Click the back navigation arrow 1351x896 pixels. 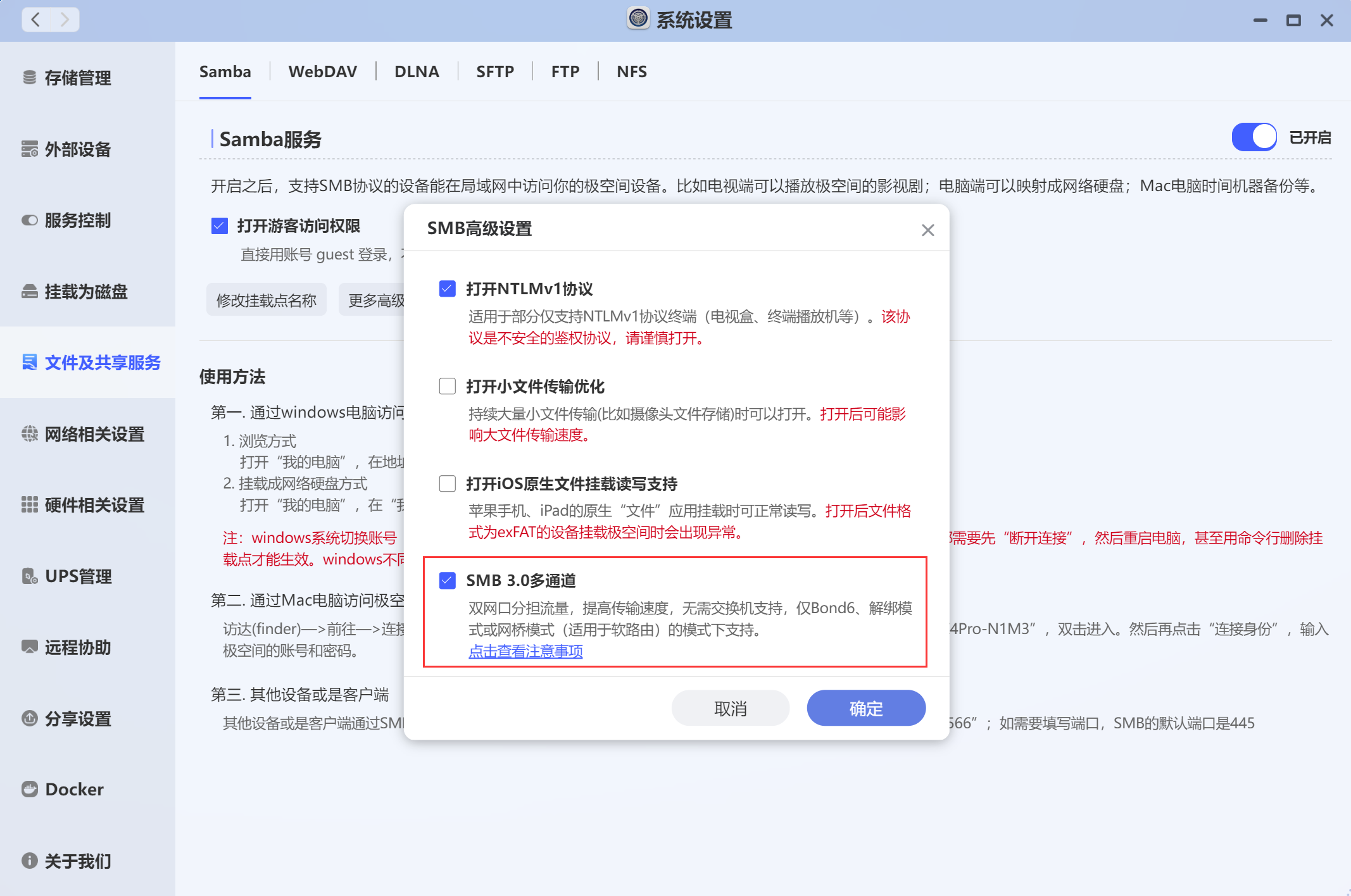pyautogui.click(x=36, y=20)
